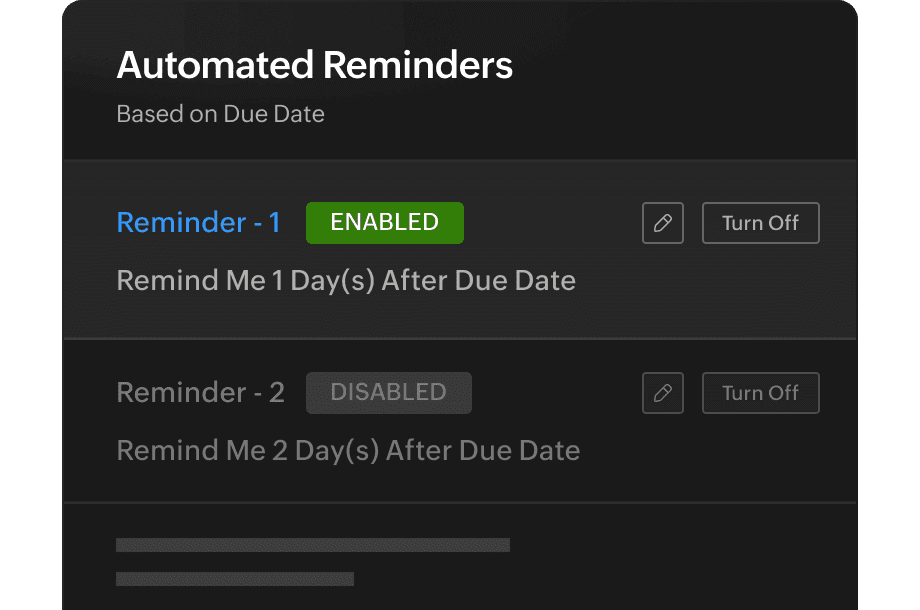Collapse the Automated Reminders section header
Screen dimensions: 920x610
[x=315, y=65]
